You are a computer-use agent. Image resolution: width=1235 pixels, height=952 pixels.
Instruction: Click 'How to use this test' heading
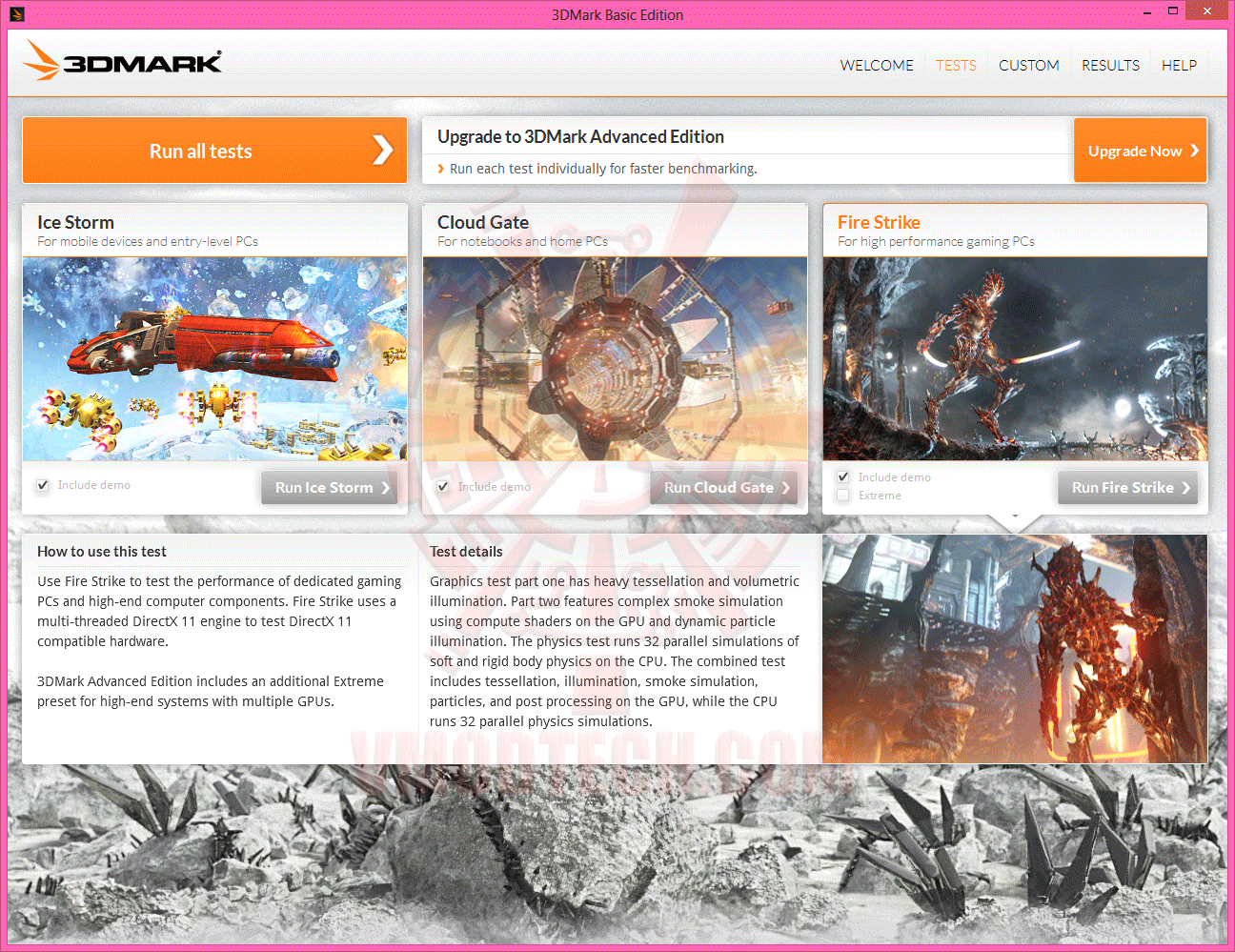(x=102, y=552)
